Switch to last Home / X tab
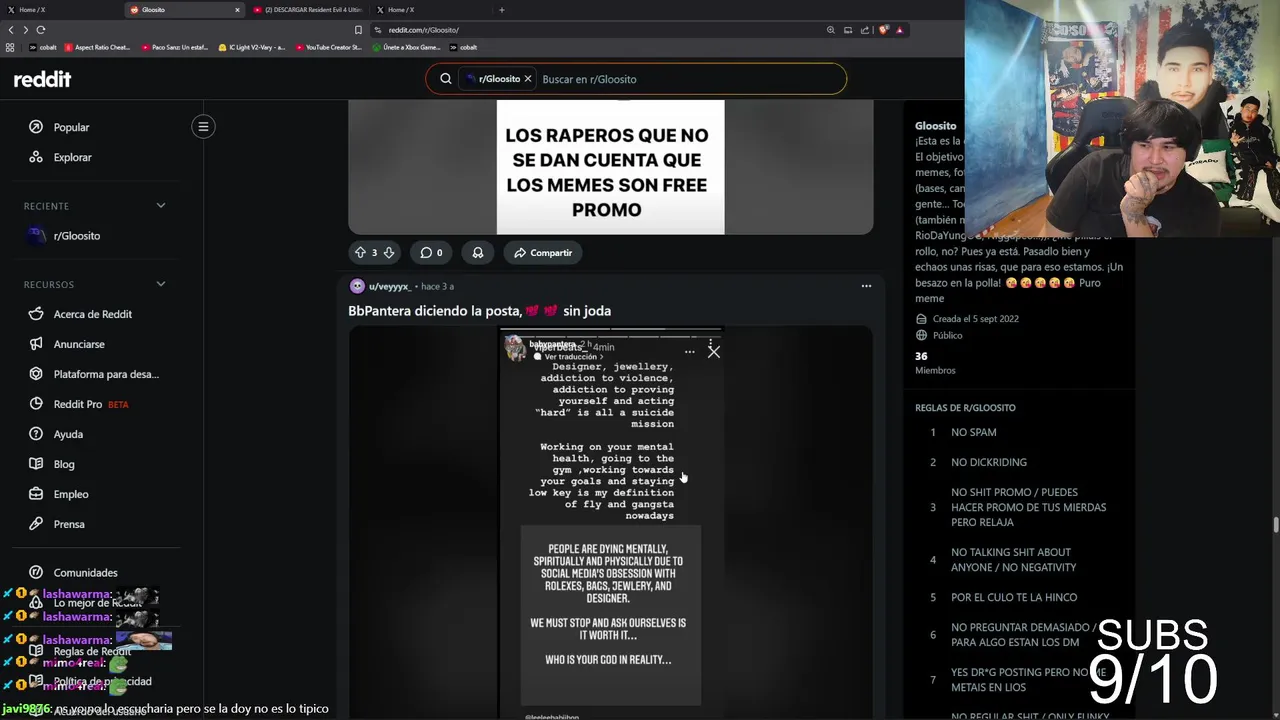1280x720 pixels. click(x=430, y=10)
